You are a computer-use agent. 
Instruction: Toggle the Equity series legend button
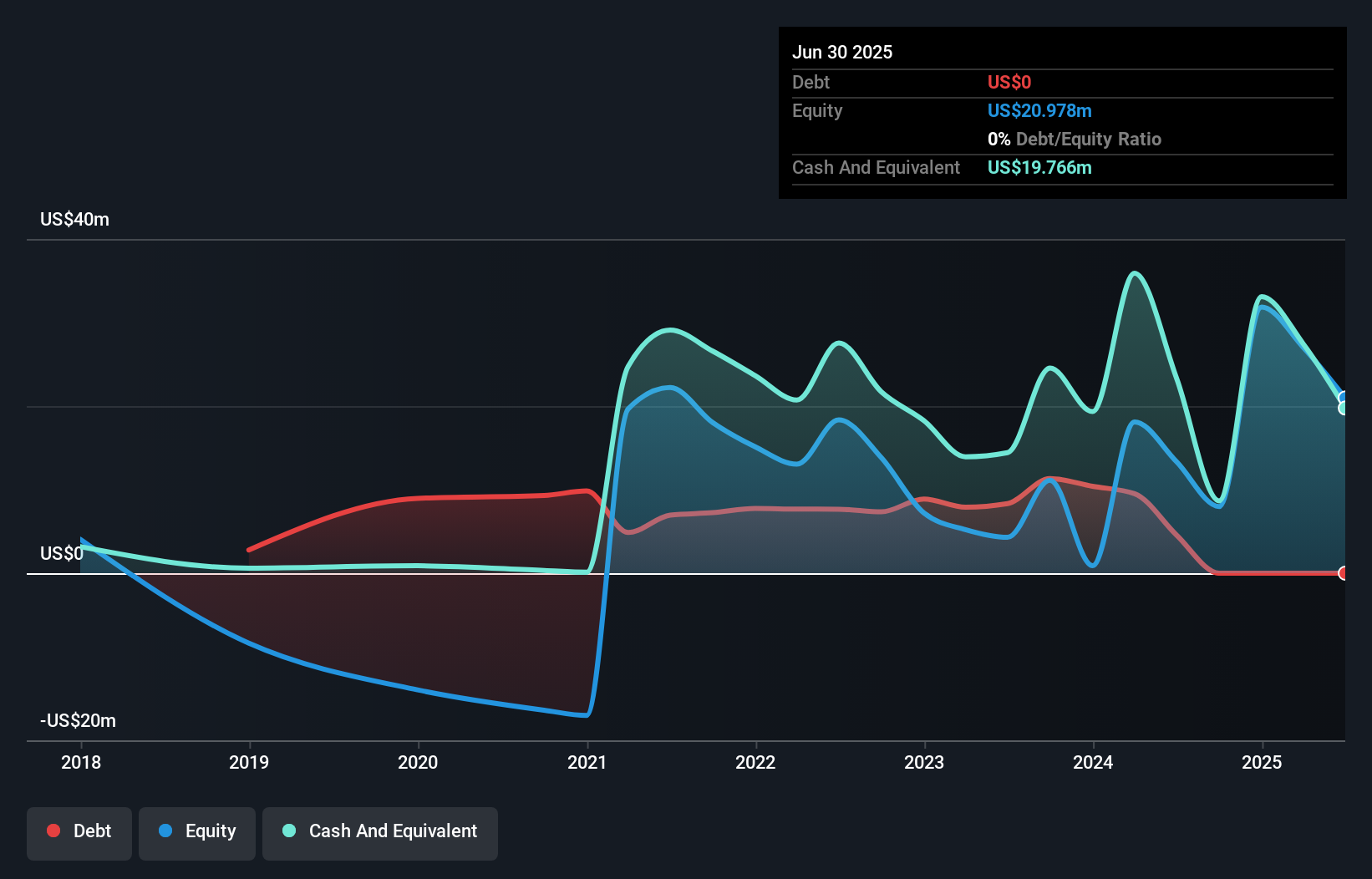[197, 833]
